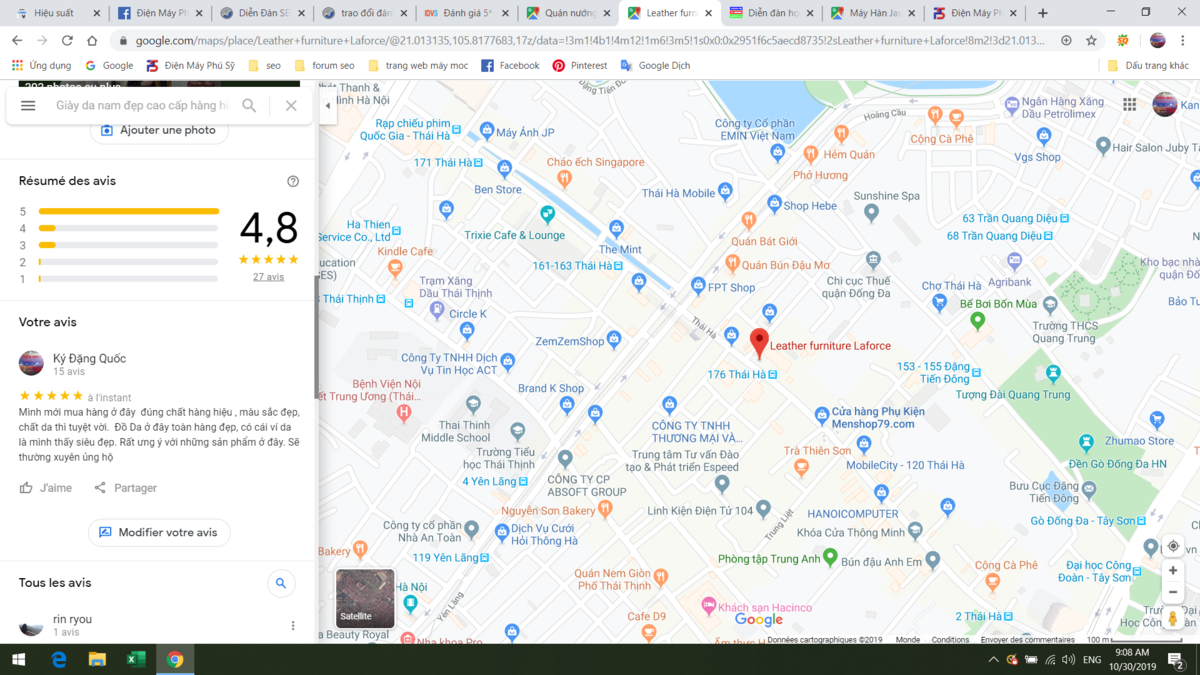1200x675 pixels.
Task: Click the Chrome extension icon beside the bookmark star
Action: (1123, 40)
